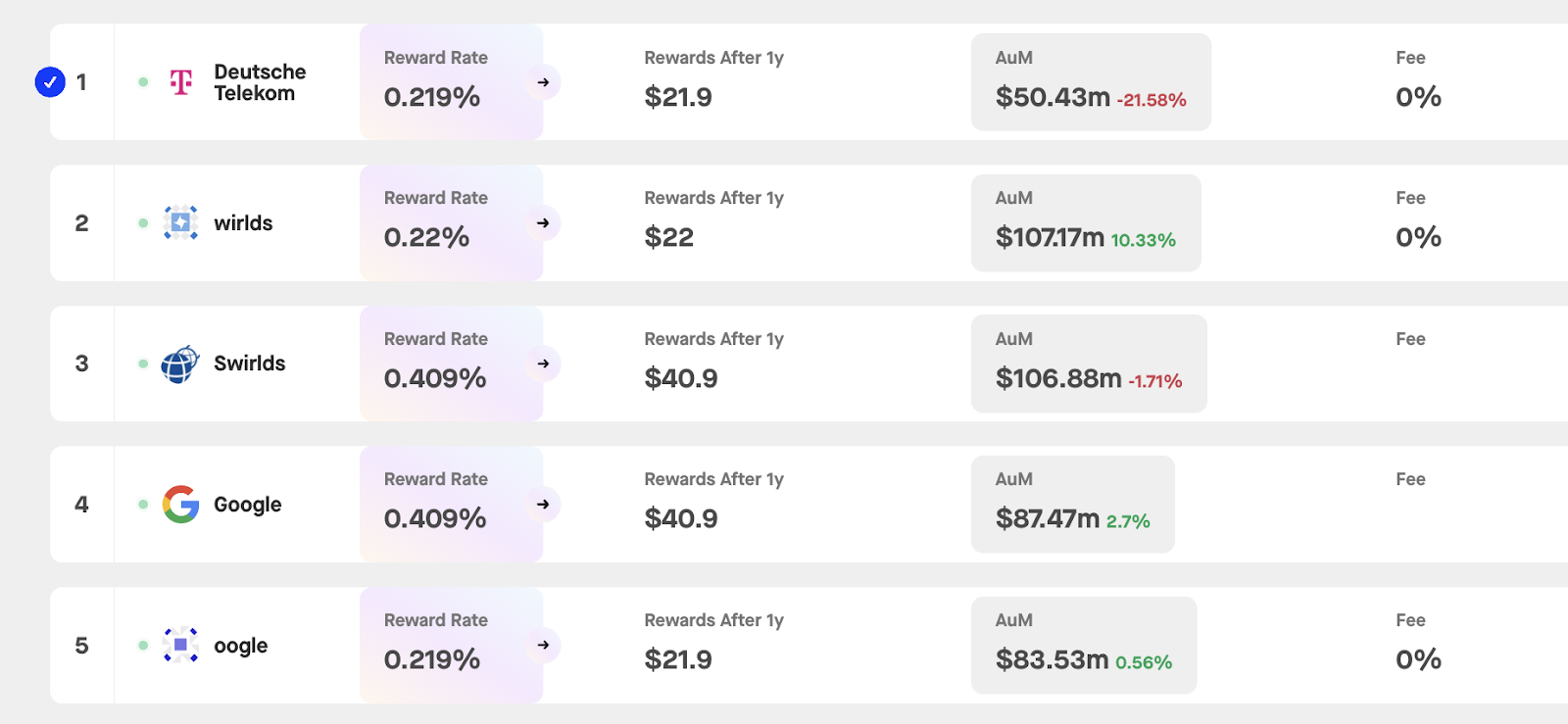Image resolution: width=1568 pixels, height=724 pixels.
Task: Click the green status dot beside Google
Action: tap(143, 505)
